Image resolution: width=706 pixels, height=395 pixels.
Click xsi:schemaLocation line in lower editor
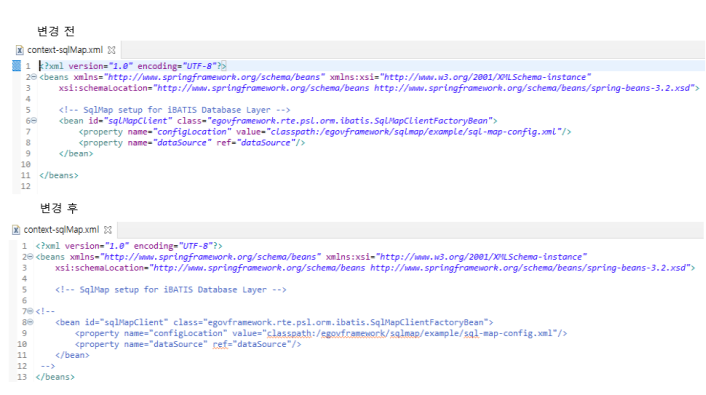click(x=375, y=268)
